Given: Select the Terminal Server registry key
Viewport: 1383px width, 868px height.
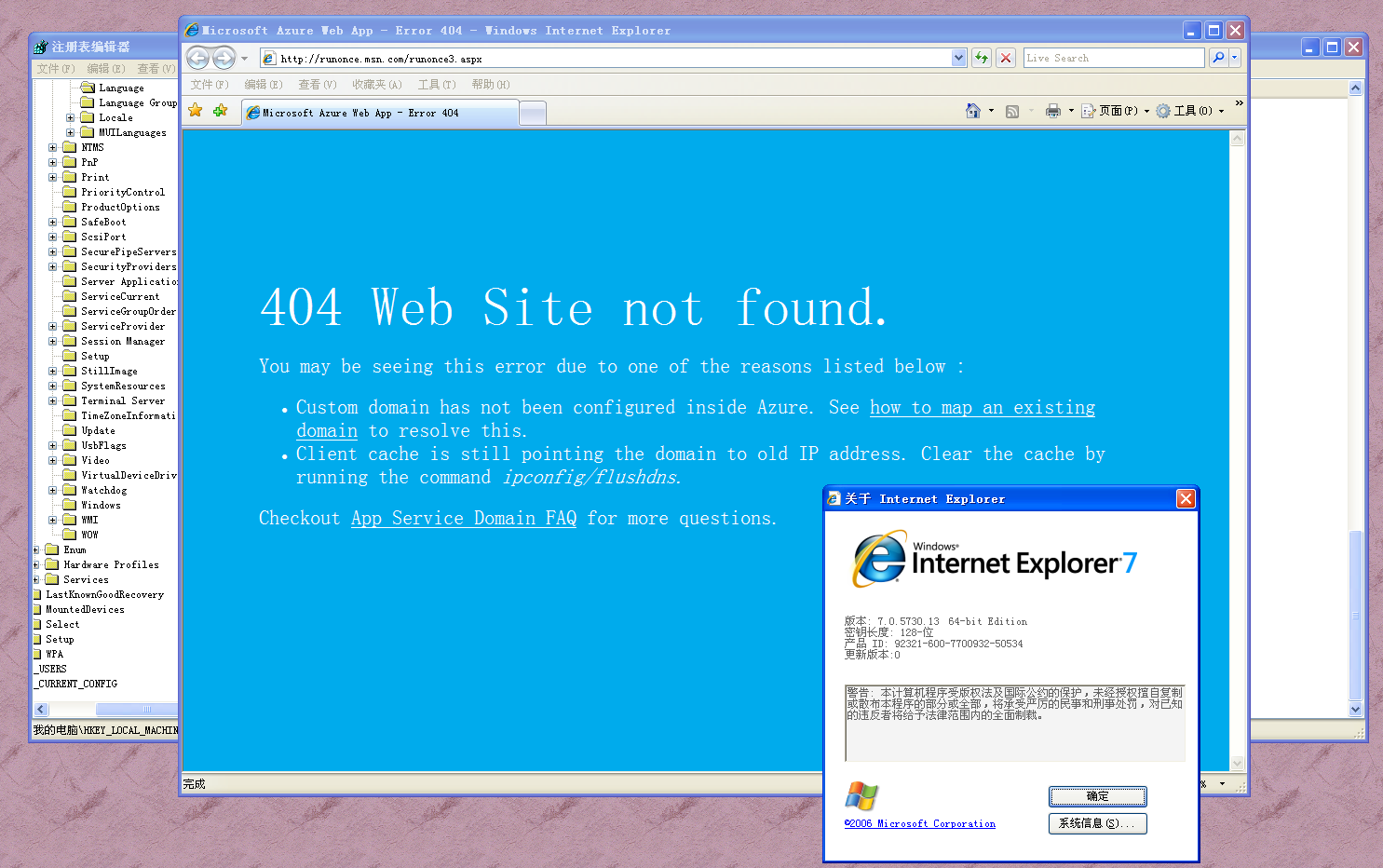Looking at the screenshot, I should (x=123, y=400).
